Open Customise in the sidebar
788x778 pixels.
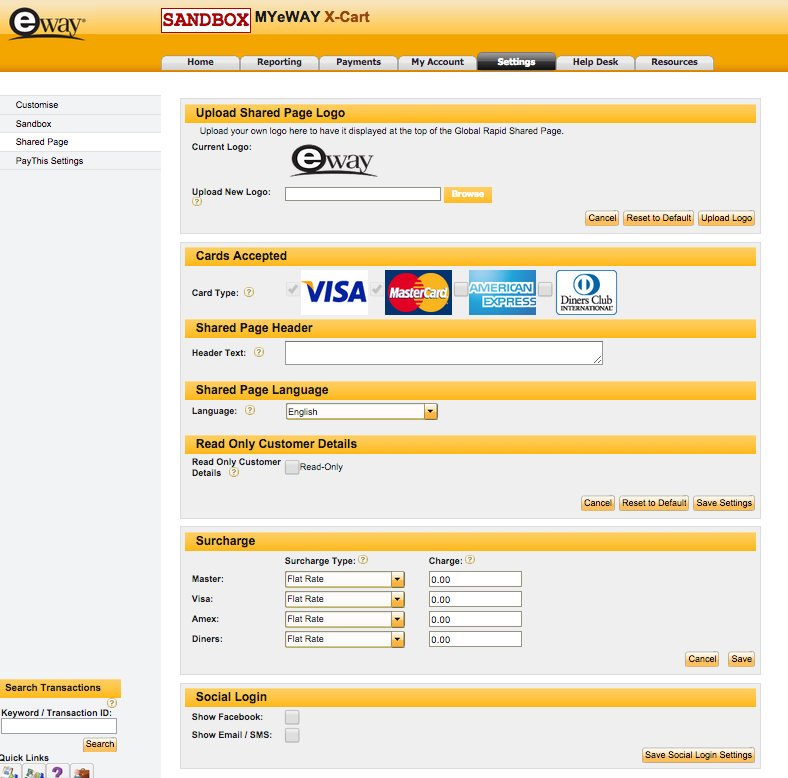pyautogui.click(x=80, y=105)
